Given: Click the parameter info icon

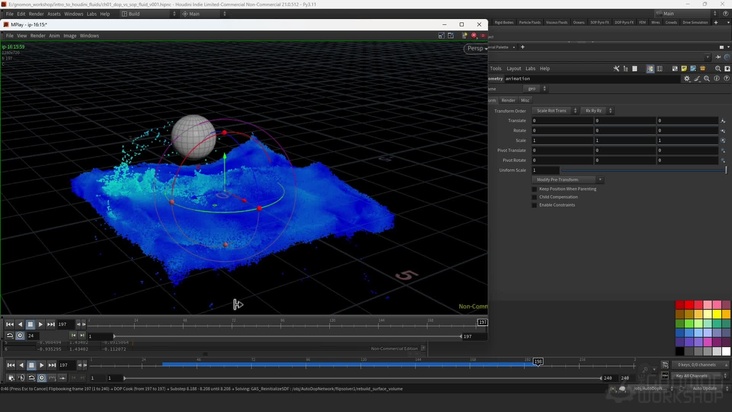Looking at the screenshot, I should coord(717,79).
